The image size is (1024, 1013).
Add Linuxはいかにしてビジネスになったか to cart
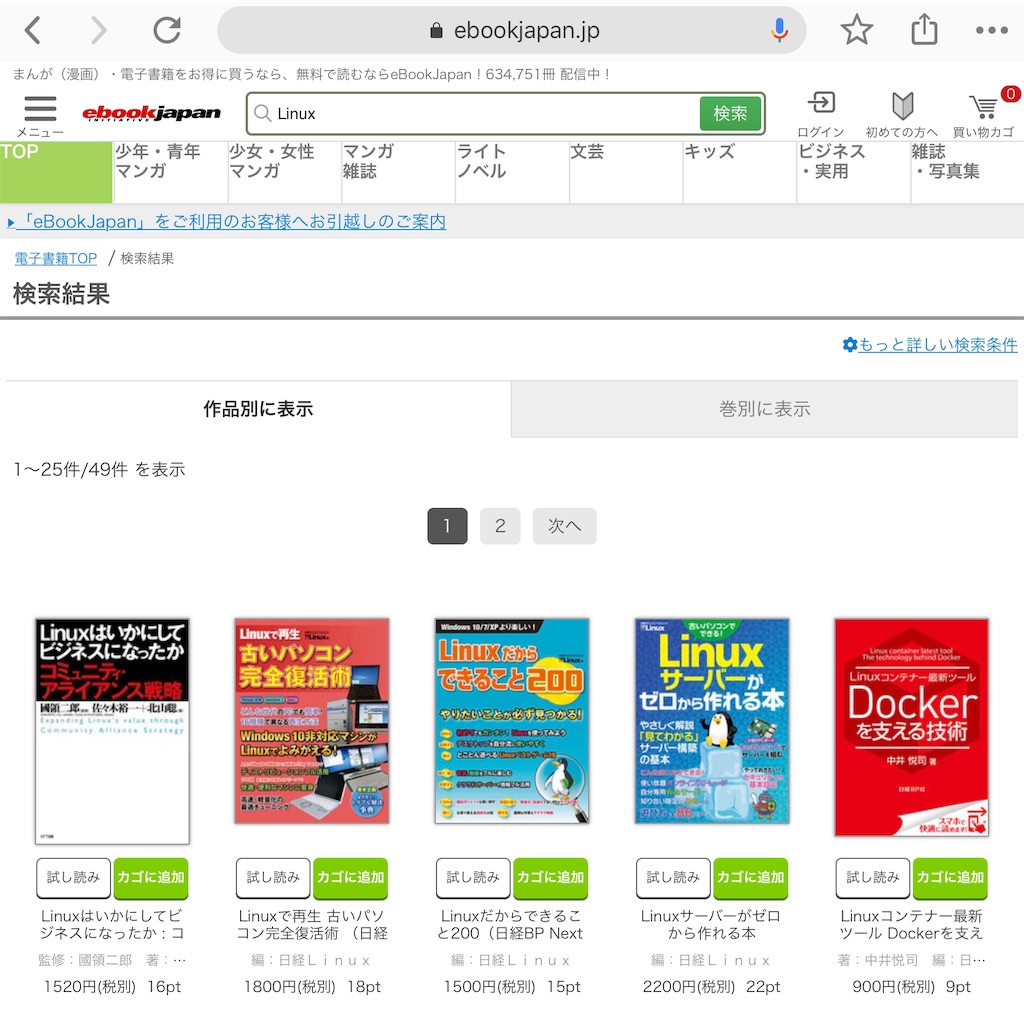click(151, 878)
